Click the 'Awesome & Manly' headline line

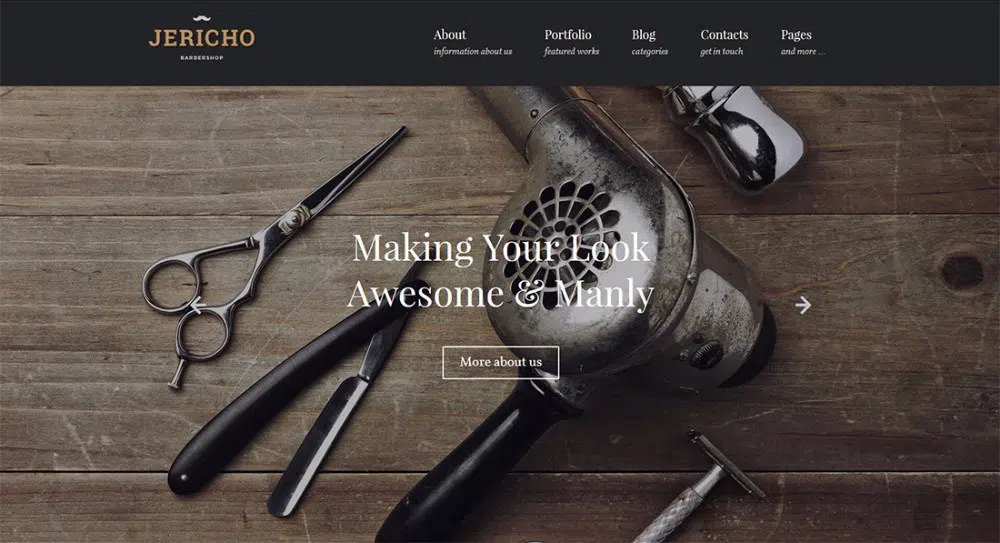tap(501, 294)
